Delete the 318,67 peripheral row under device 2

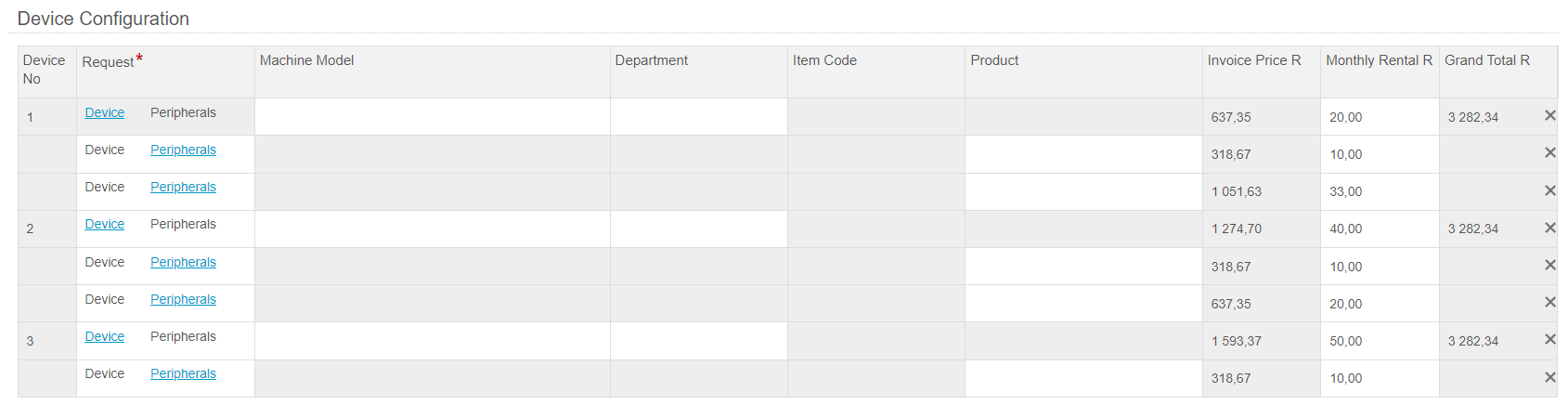pos(1549,266)
